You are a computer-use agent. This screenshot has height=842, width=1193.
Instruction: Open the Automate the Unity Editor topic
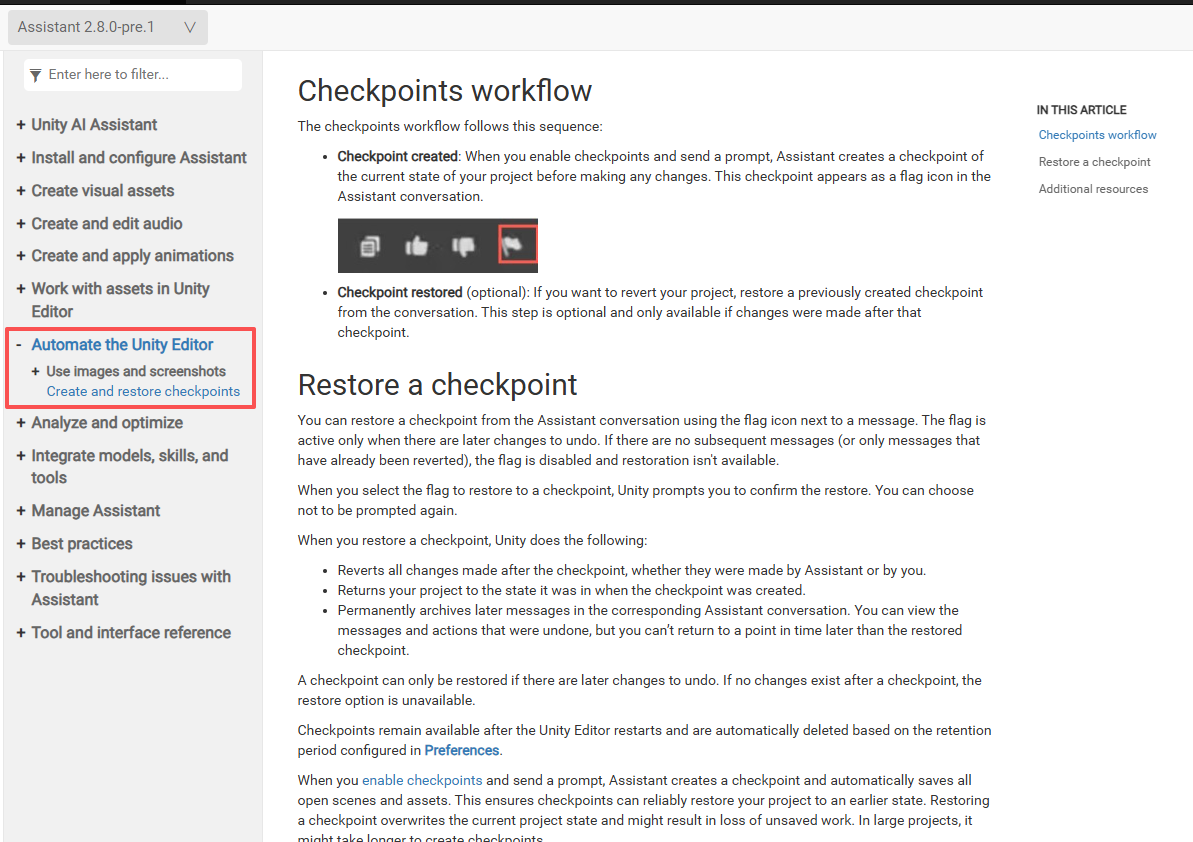122,345
